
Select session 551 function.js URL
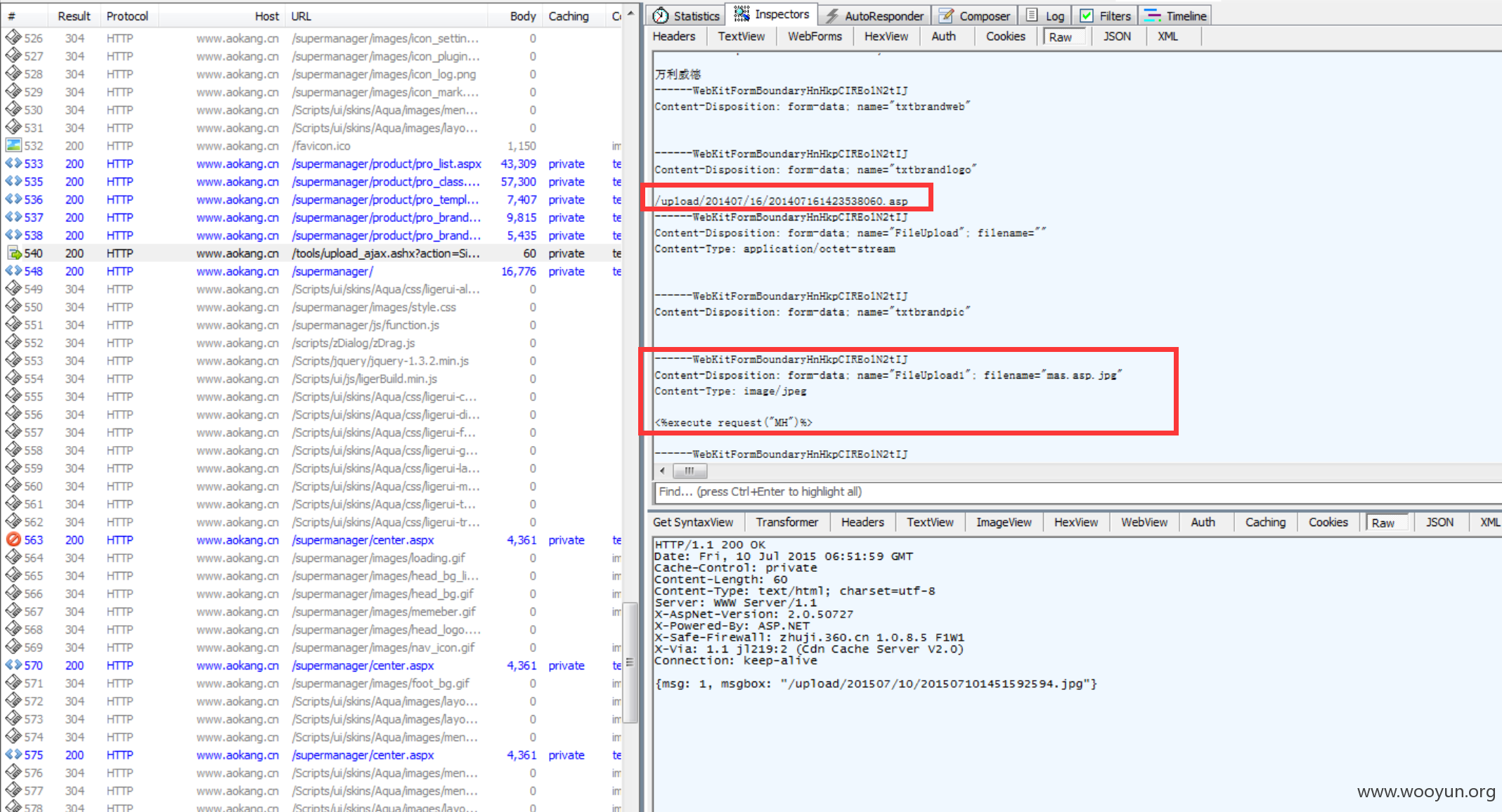(x=365, y=325)
